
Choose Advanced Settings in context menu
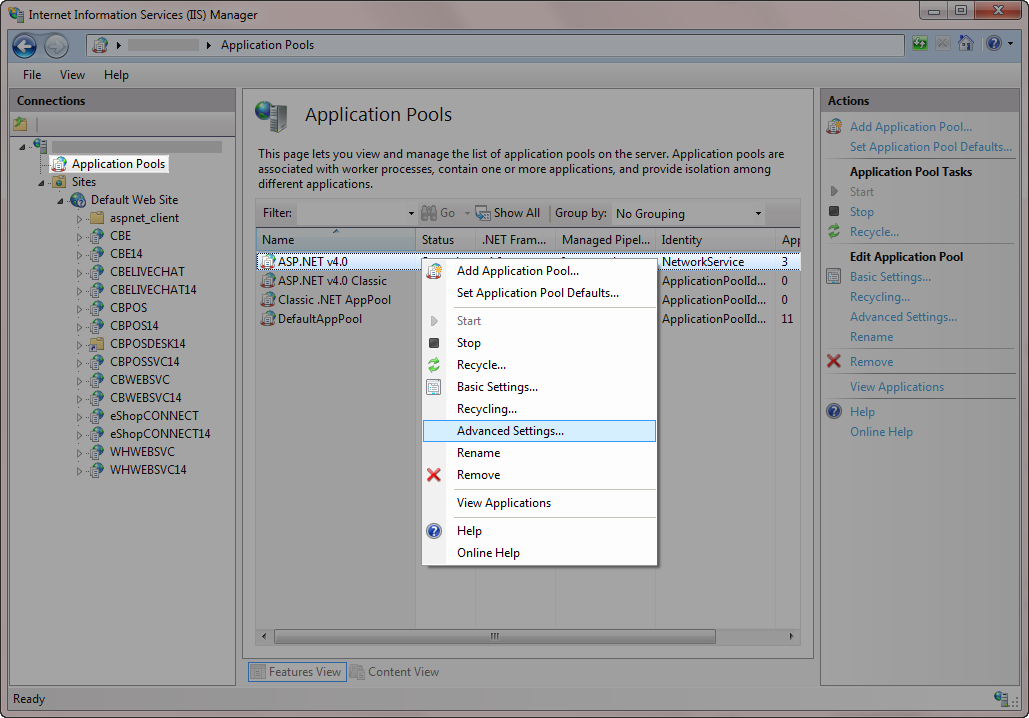[510, 431]
